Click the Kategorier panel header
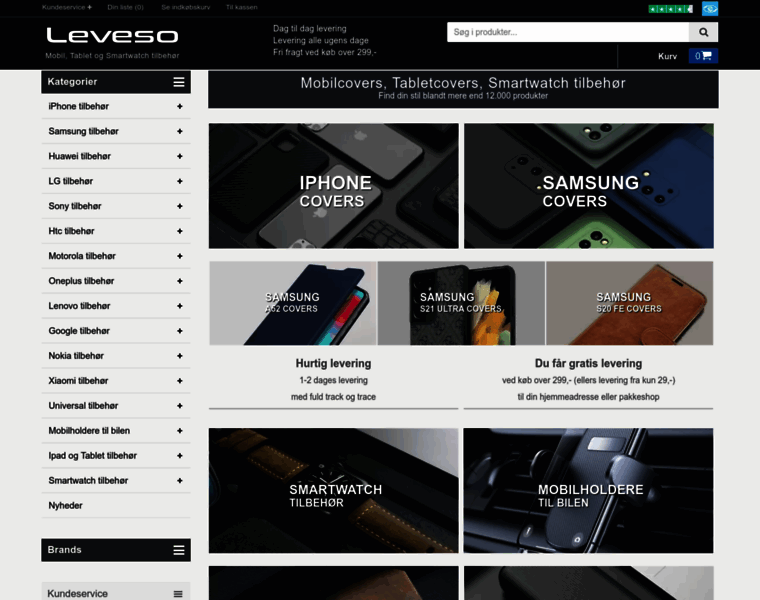Image resolution: width=760 pixels, height=600 pixels. [116, 82]
